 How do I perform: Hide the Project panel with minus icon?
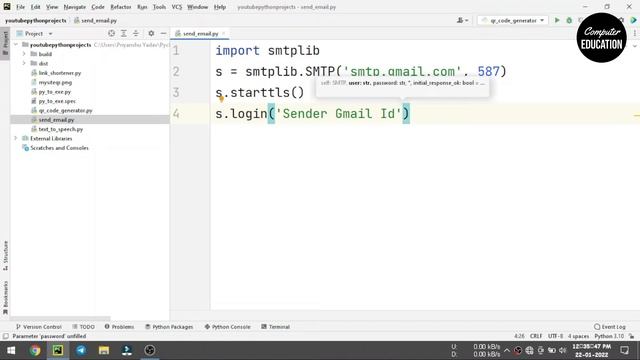pyautogui.click(x=163, y=33)
